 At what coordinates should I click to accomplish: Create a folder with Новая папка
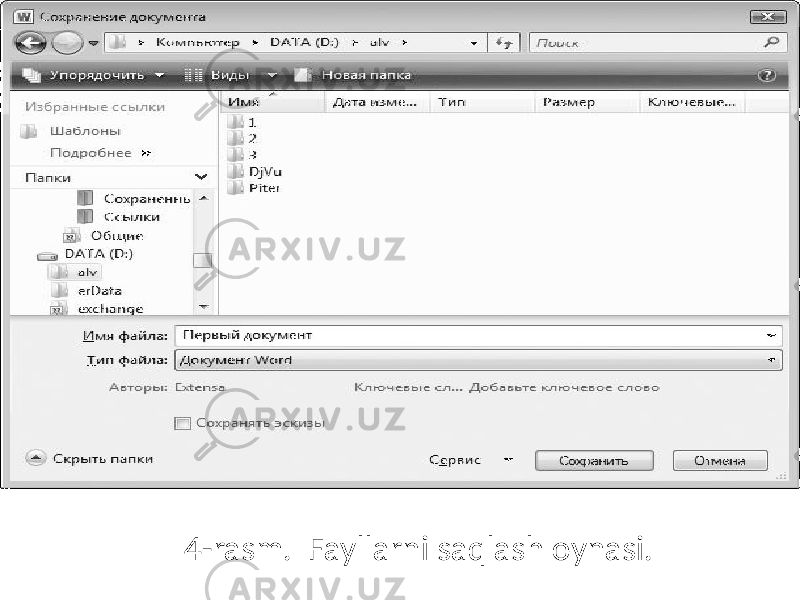[353, 75]
